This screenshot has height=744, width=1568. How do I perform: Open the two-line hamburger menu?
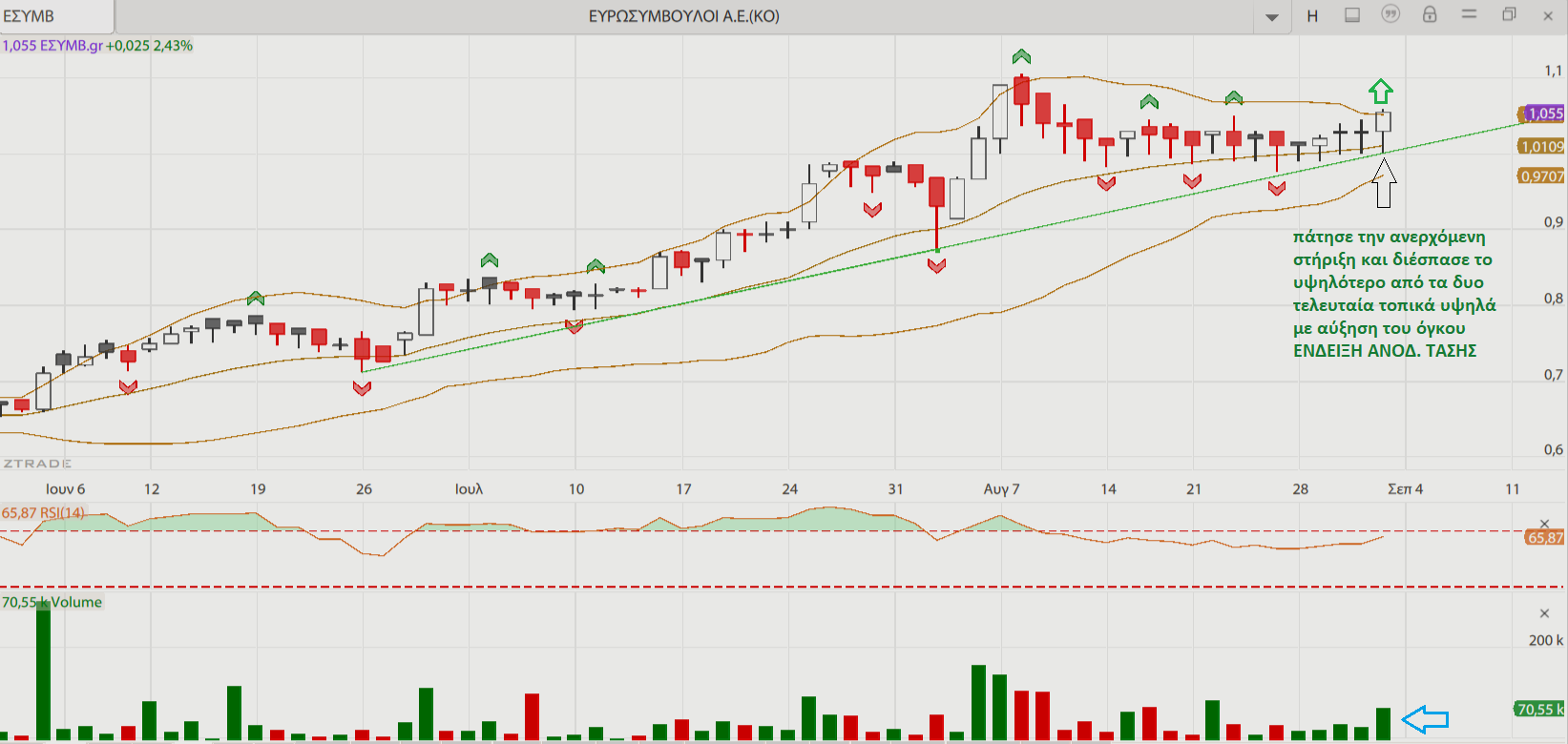pos(1469,14)
